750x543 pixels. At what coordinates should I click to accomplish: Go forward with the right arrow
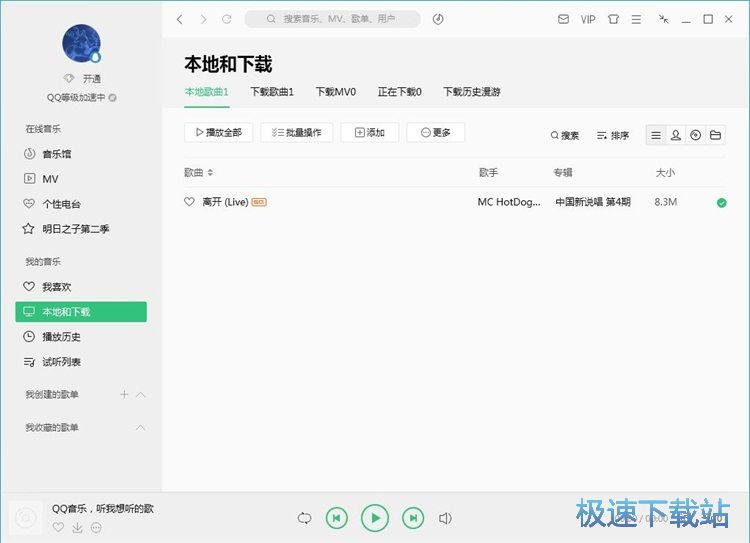(x=203, y=19)
